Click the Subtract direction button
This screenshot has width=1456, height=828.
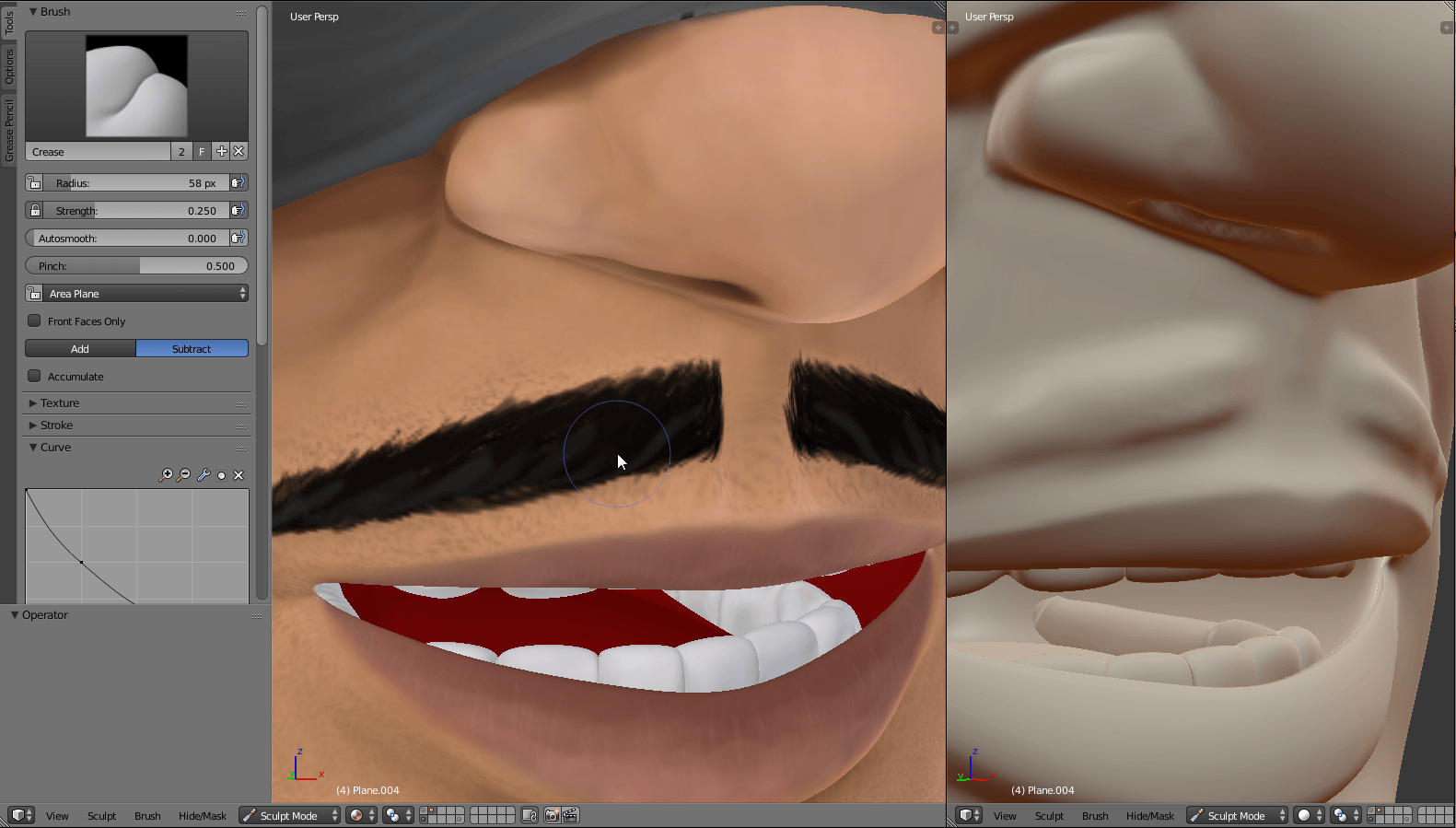pos(192,349)
